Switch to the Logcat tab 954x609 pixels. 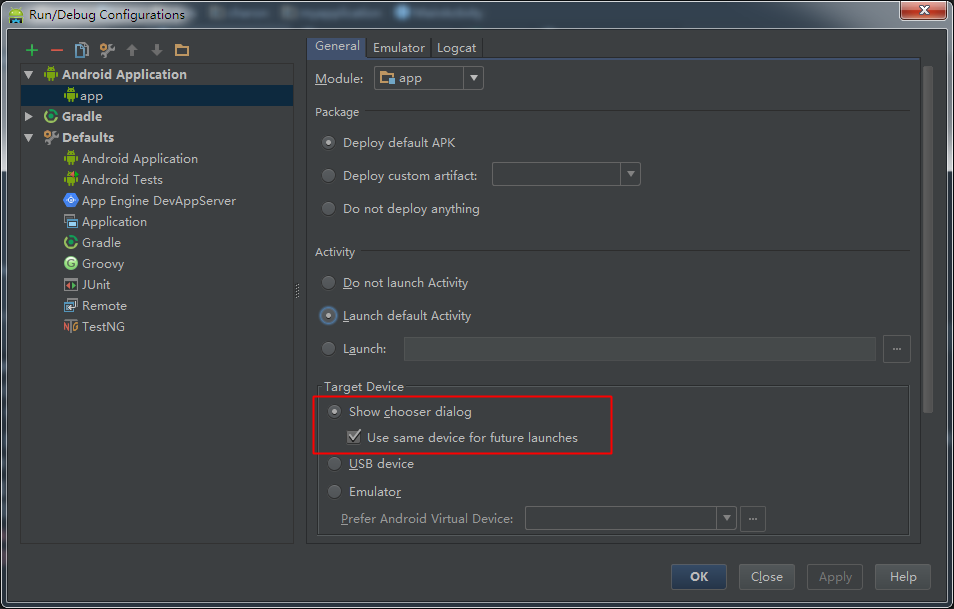456,48
